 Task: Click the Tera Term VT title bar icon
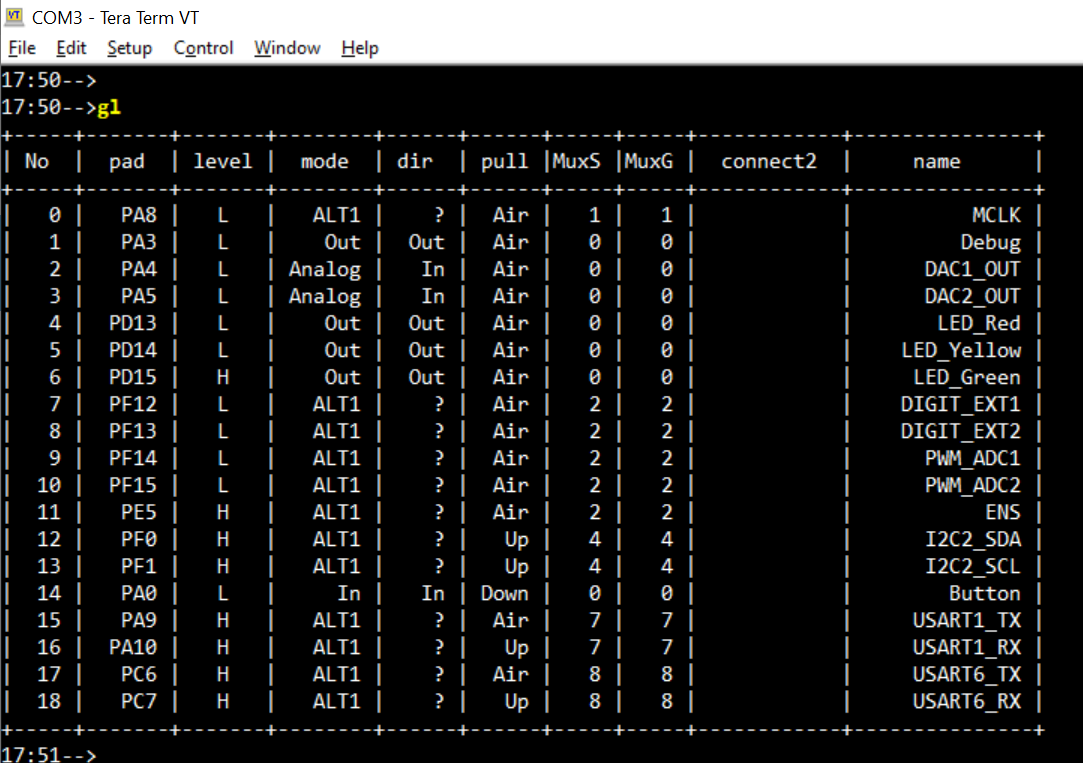pyautogui.click(x=14, y=17)
